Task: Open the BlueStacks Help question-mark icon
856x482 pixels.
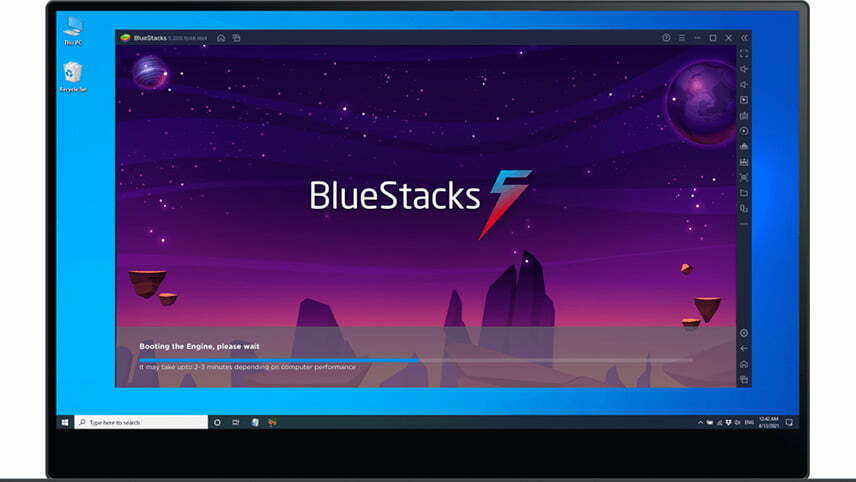Action: tap(666, 38)
